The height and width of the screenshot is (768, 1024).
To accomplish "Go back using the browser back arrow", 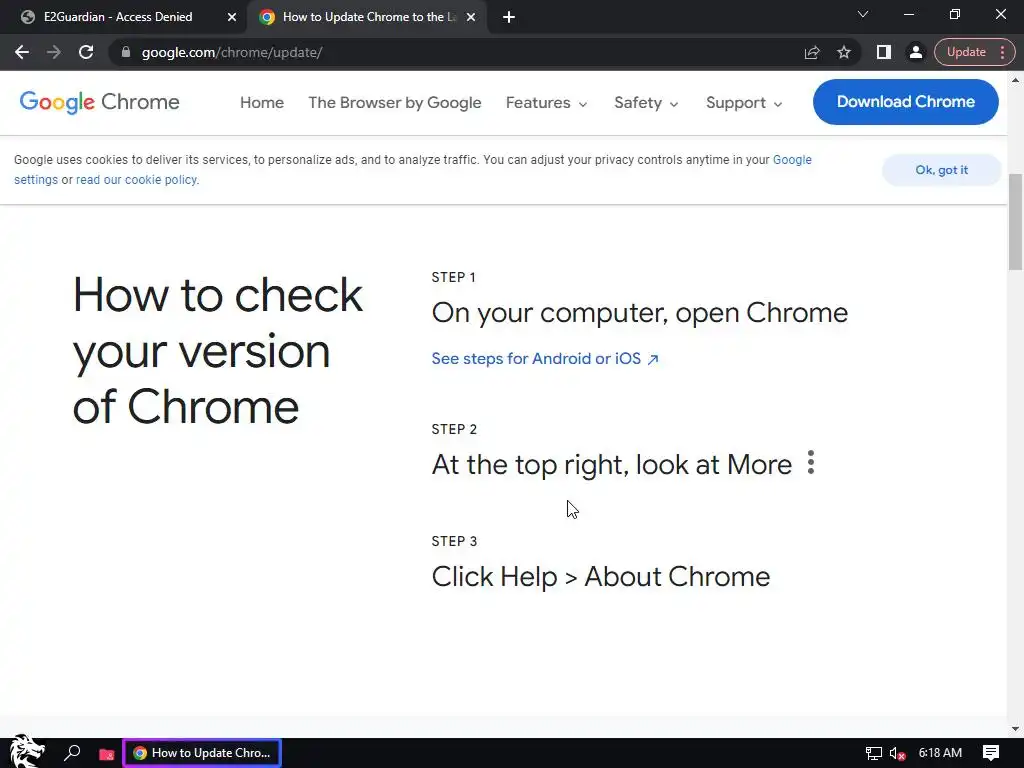I will tap(22, 52).
